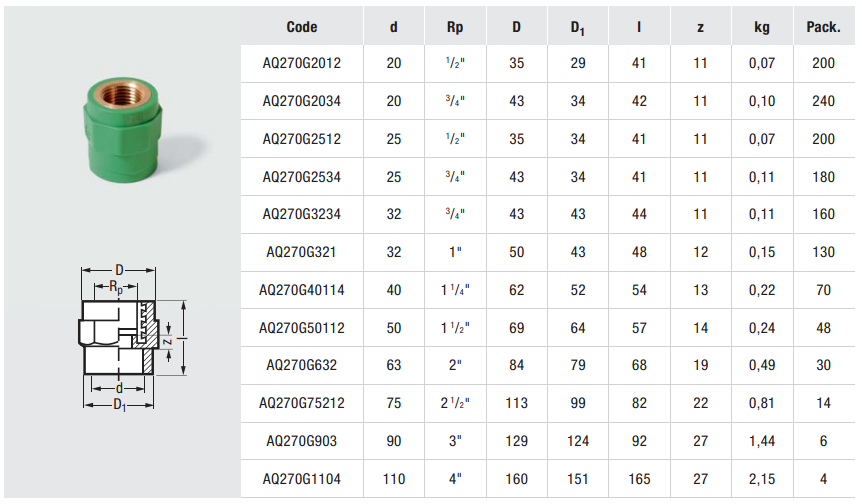This screenshot has width=862, height=504.
Task: Select product code AQ270G903
Action: pos(302,441)
